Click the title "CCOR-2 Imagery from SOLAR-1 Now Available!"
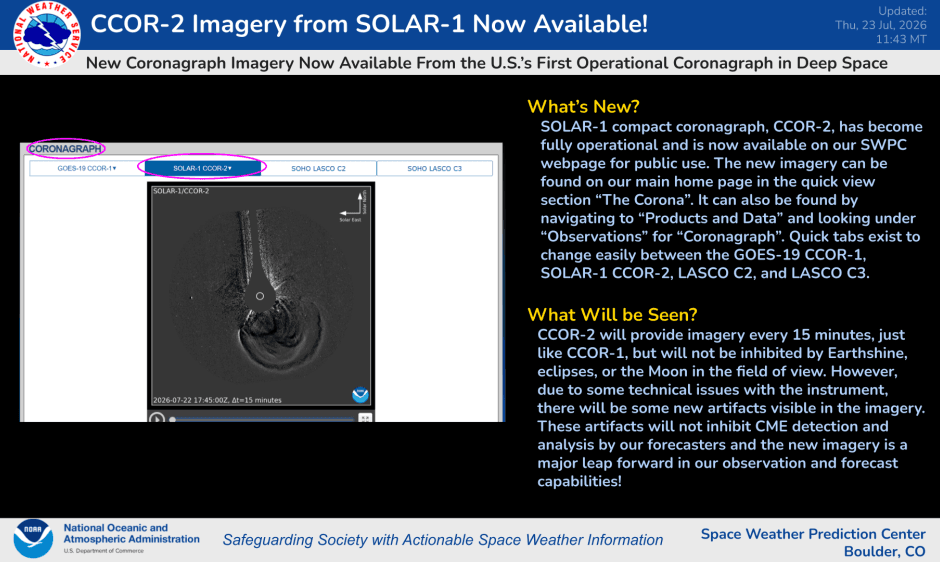Screen dimensions: 940x562 [369, 24]
